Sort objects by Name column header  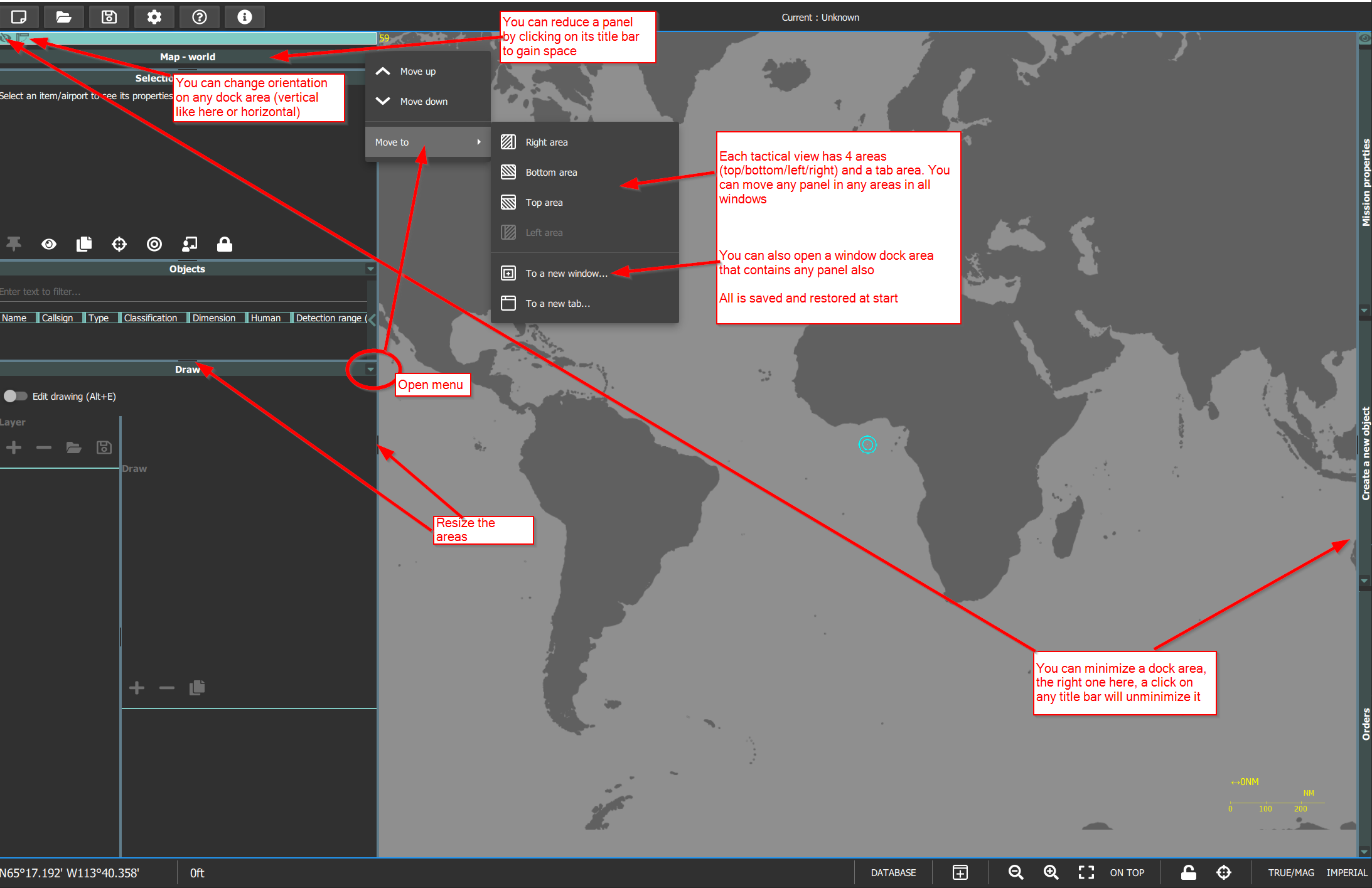tap(18, 318)
